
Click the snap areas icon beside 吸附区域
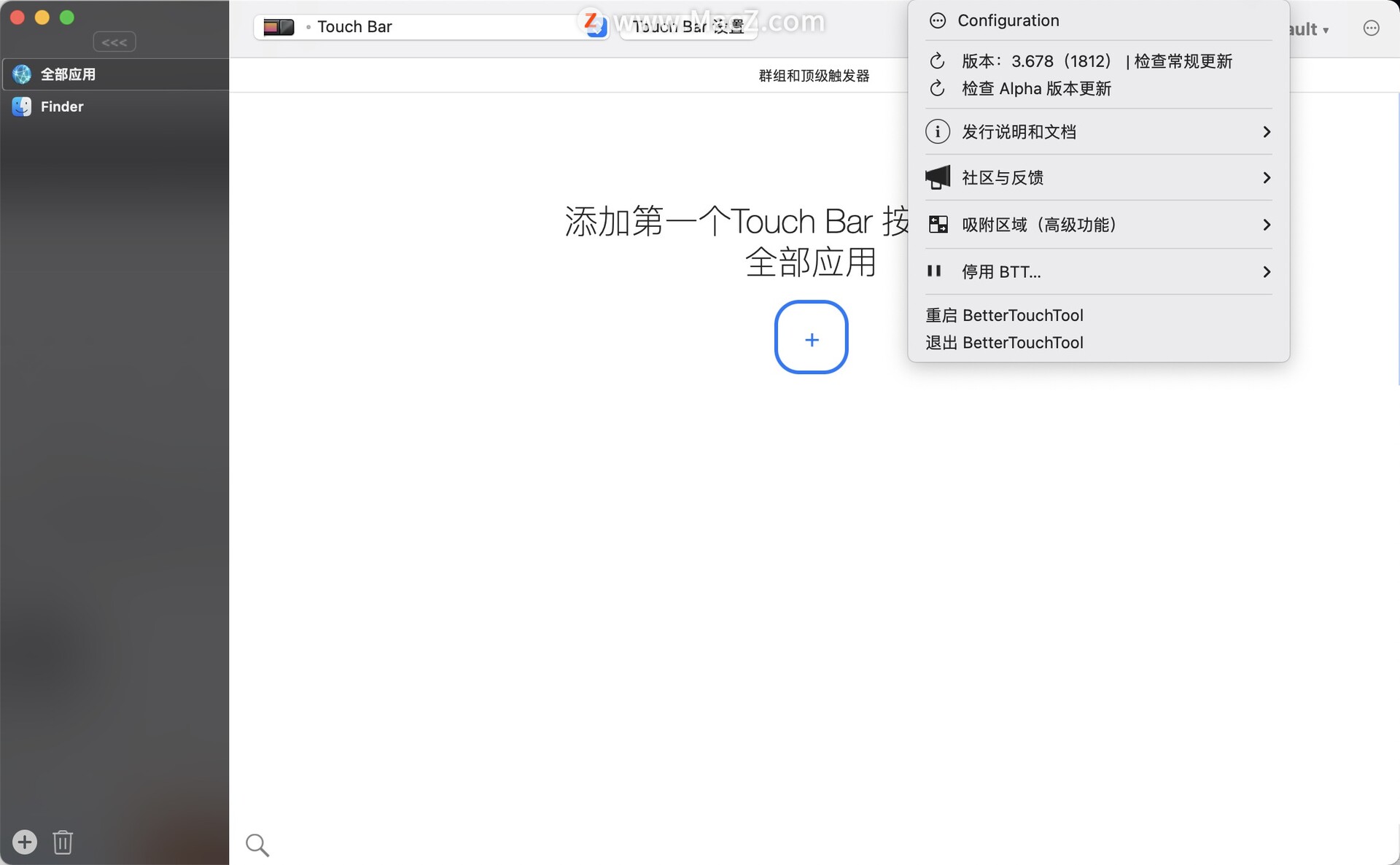click(x=938, y=225)
